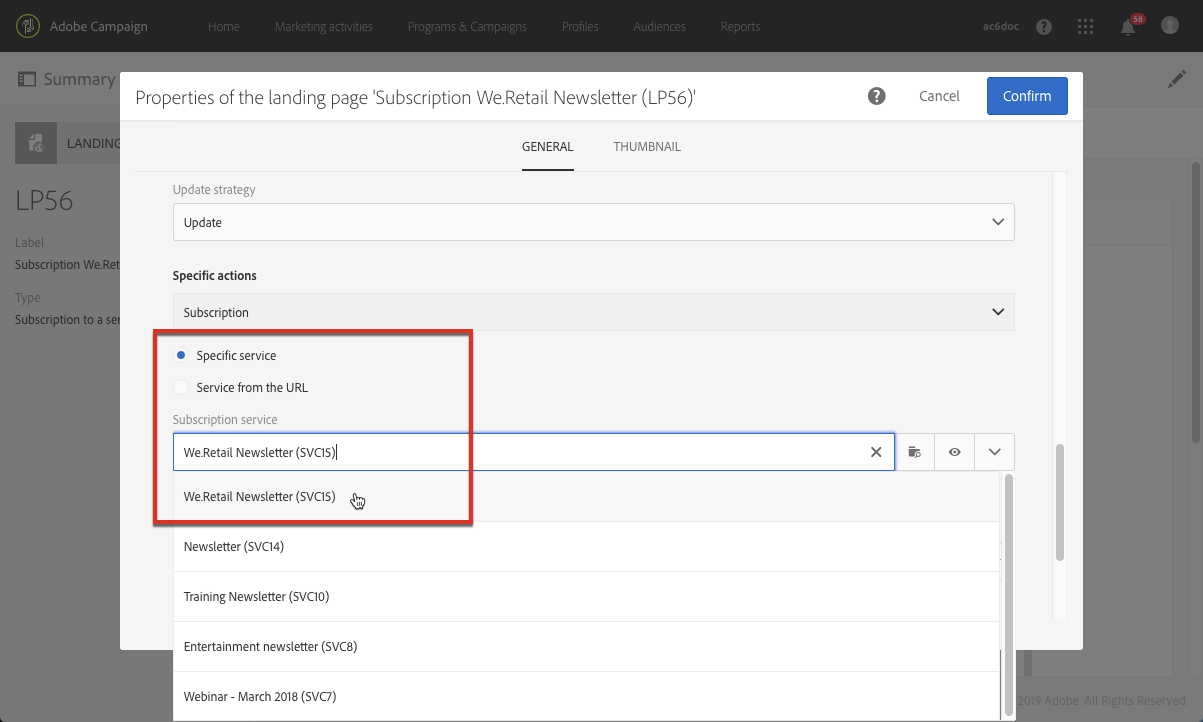Toggle the subscription service list chevron
Viewport: 1203px width, 722px height.
point(994,452)
